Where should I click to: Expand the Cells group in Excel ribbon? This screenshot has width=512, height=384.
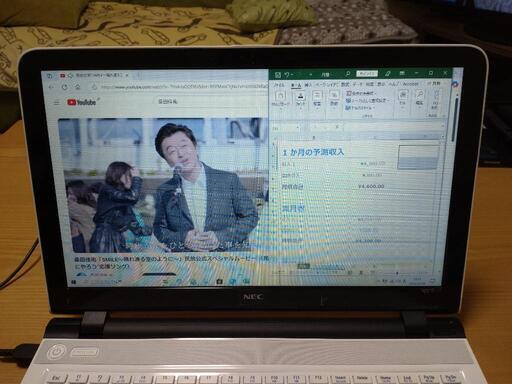pyautogui.click(x=403, y=98)
